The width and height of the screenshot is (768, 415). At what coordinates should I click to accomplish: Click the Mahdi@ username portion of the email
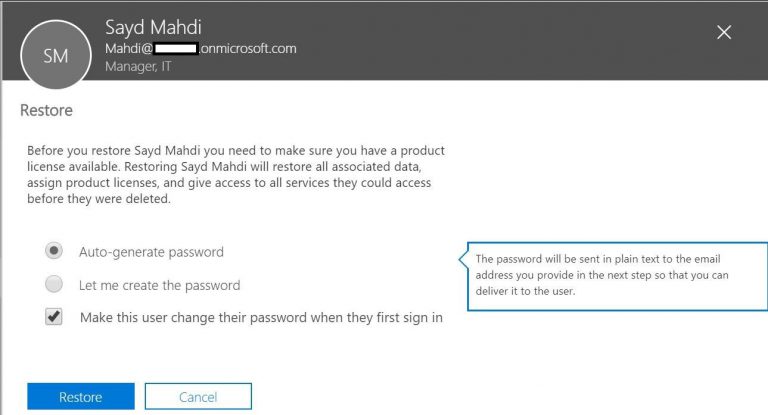[125, 48]
